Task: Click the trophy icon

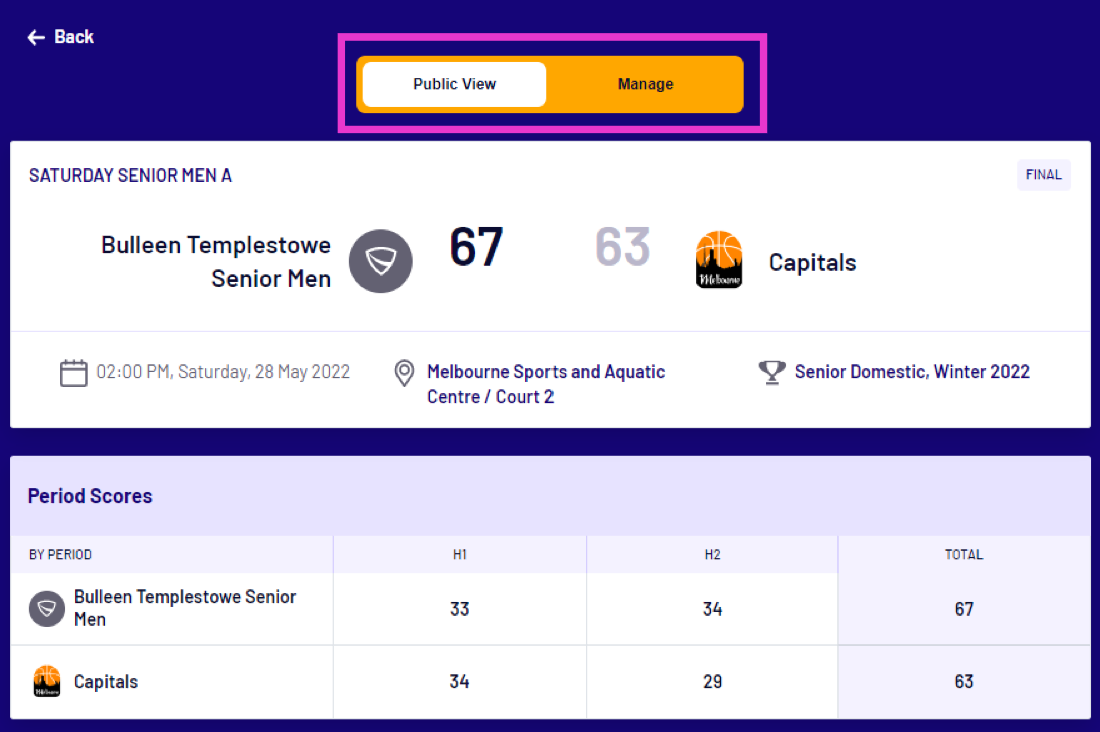Action: point(772,372)
